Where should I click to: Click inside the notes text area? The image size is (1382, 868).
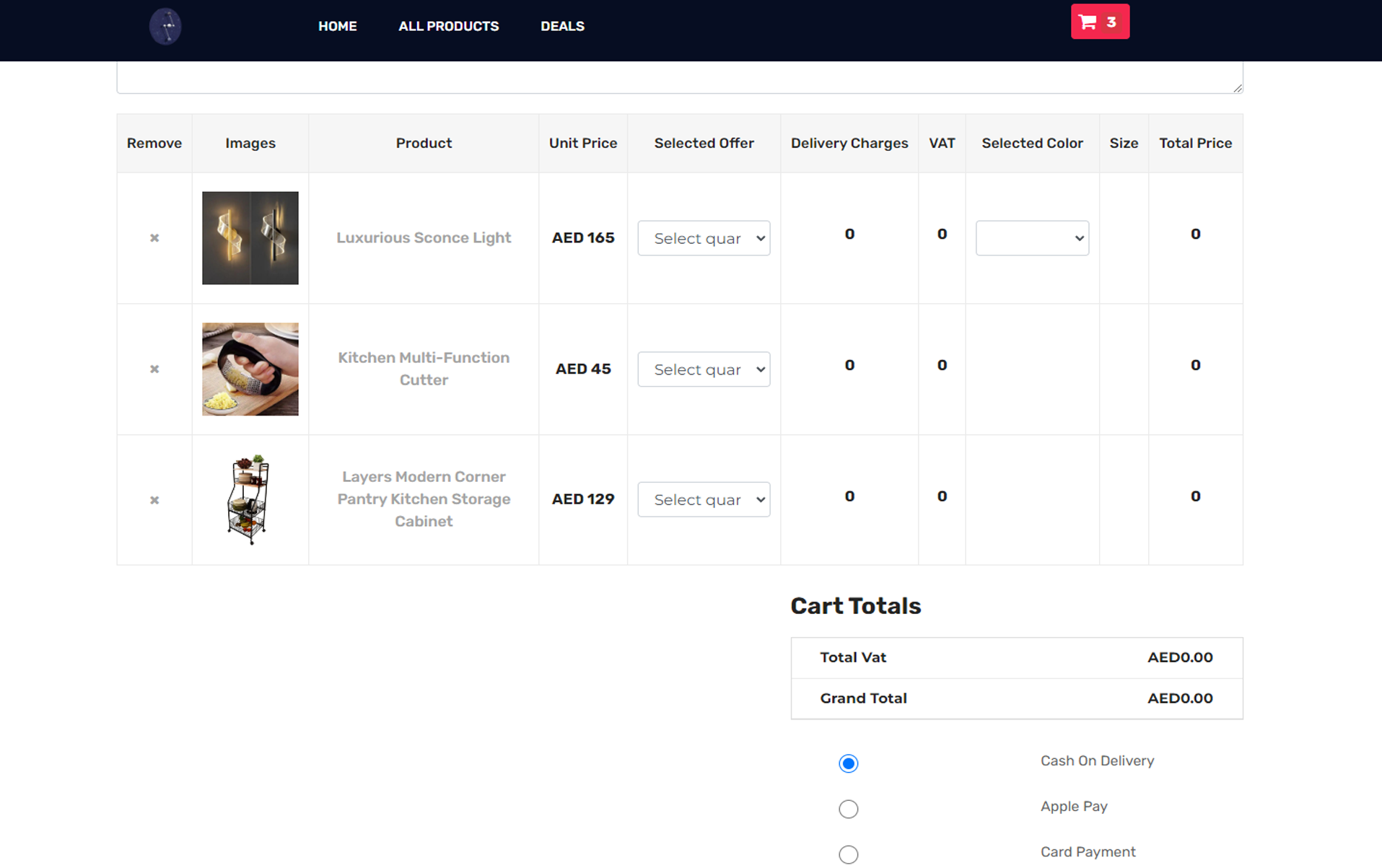(680, 77)
